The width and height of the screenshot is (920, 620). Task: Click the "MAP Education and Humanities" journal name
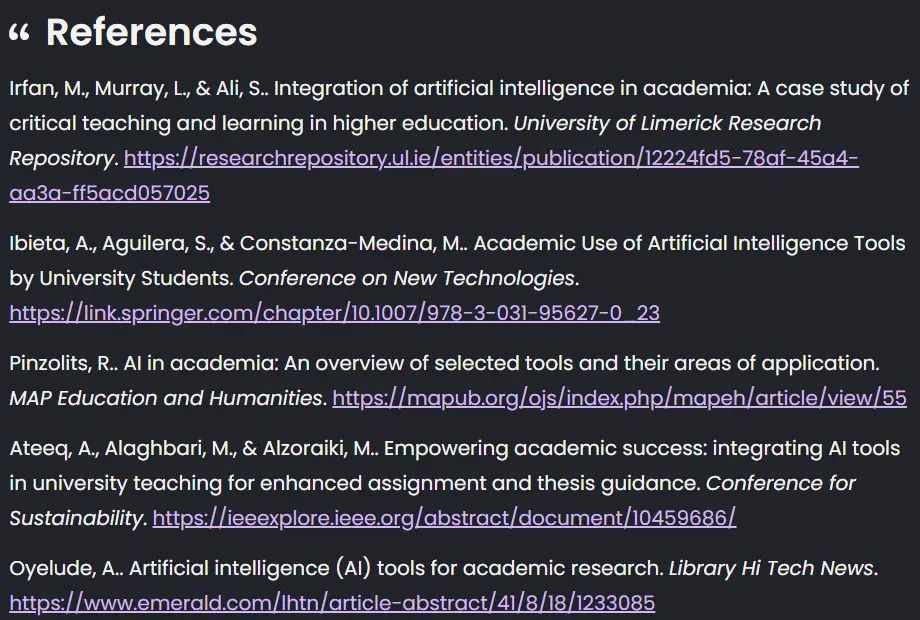click(165, 398)
